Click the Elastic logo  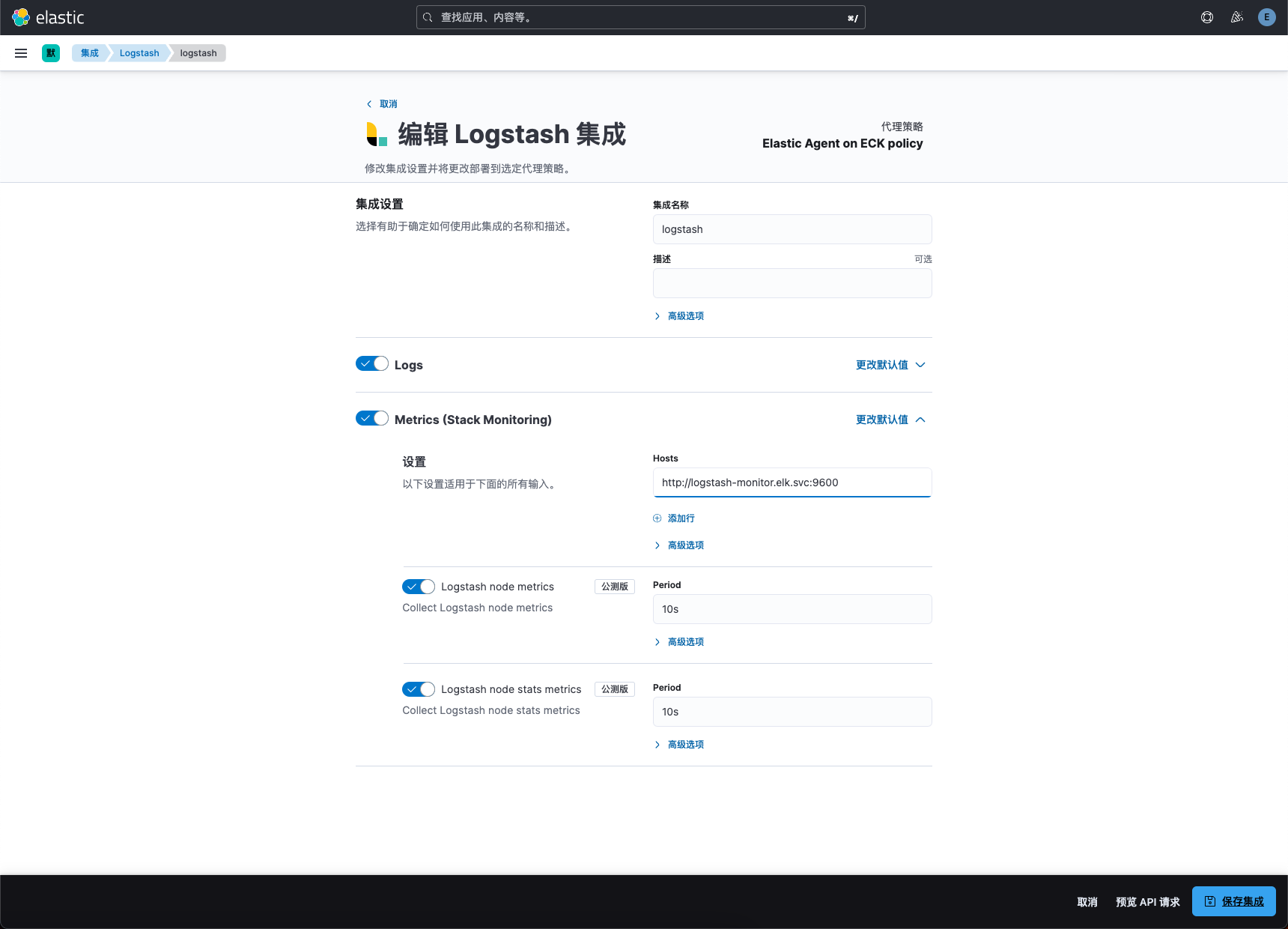pyautogui.click(x=48, y=17)
